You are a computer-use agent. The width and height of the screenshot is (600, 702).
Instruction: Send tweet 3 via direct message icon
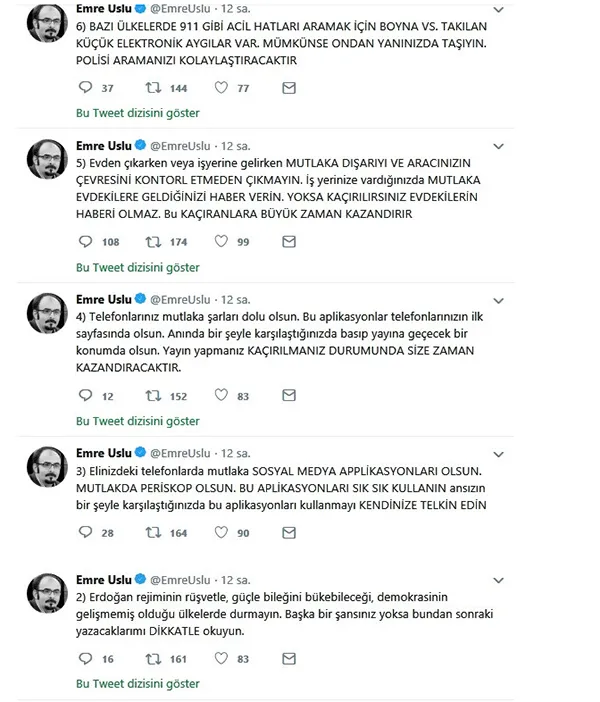tap(288, 533)
